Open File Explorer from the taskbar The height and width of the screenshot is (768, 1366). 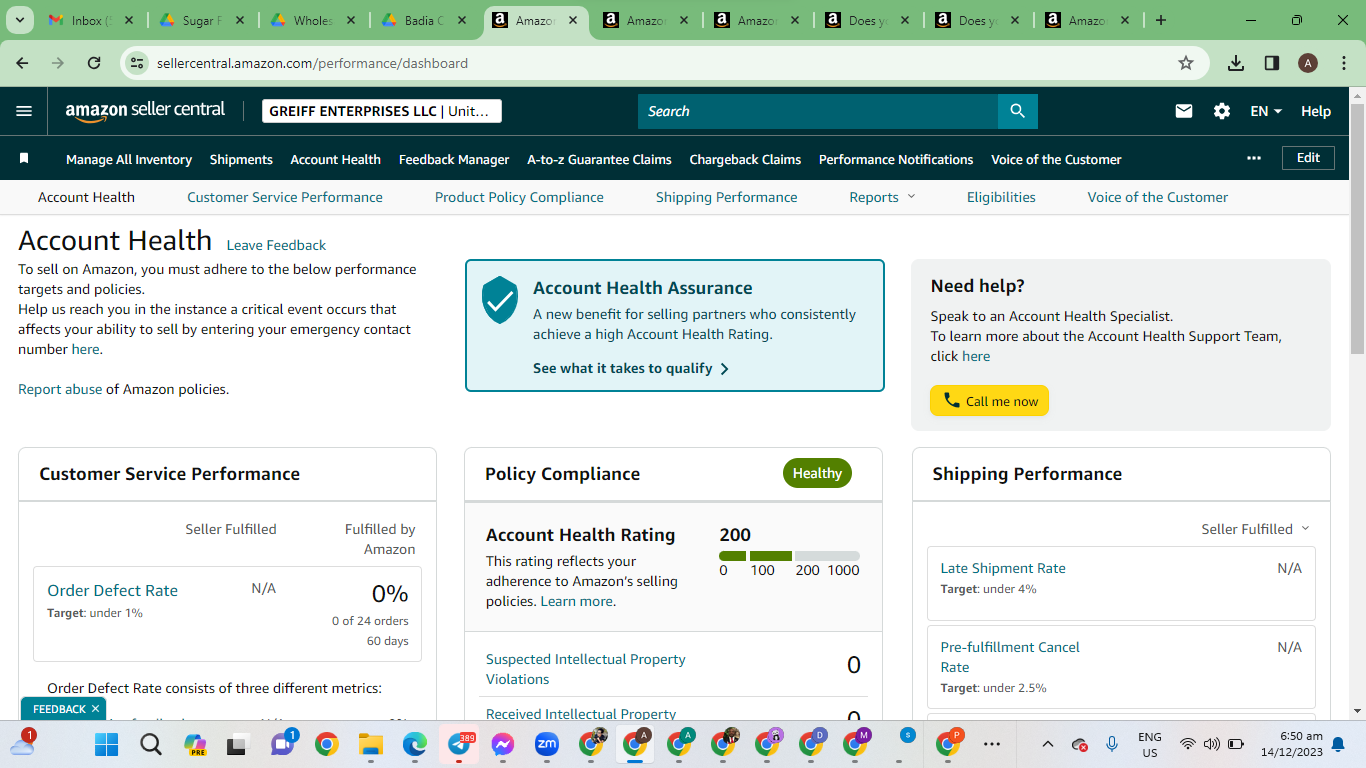pos(371,744)
